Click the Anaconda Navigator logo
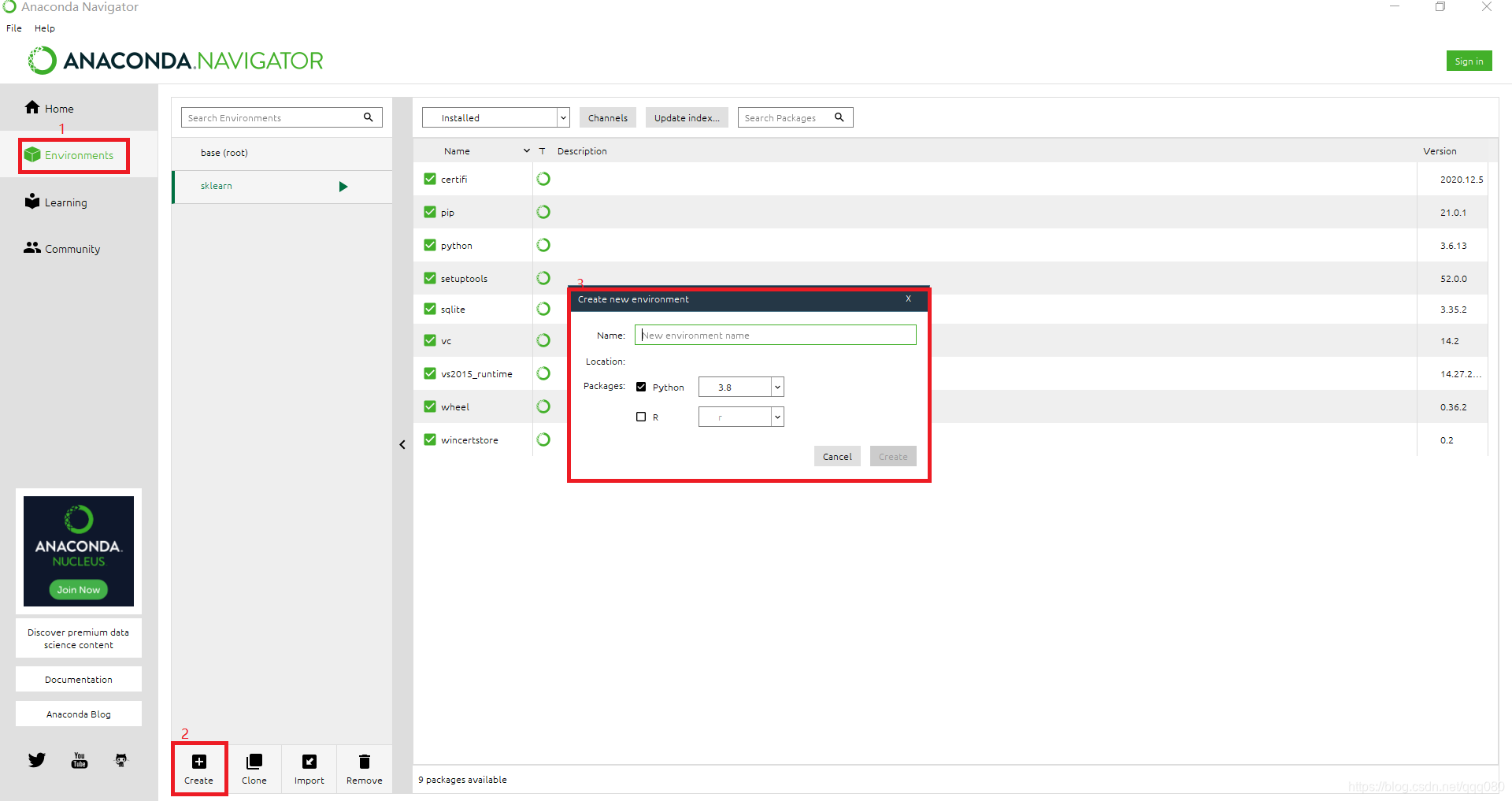 click(176, 61)
